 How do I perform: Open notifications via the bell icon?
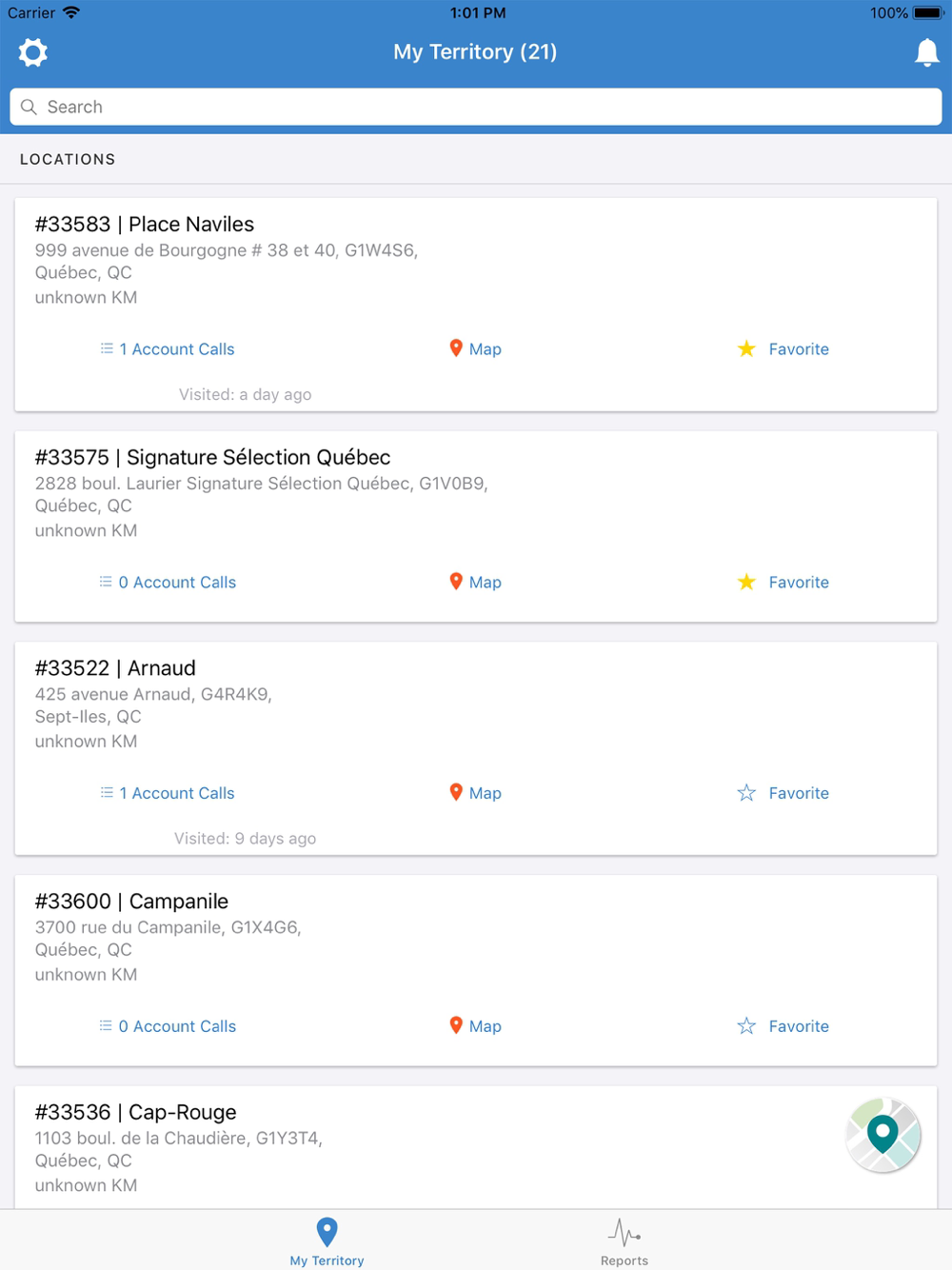tap(926, 52)
